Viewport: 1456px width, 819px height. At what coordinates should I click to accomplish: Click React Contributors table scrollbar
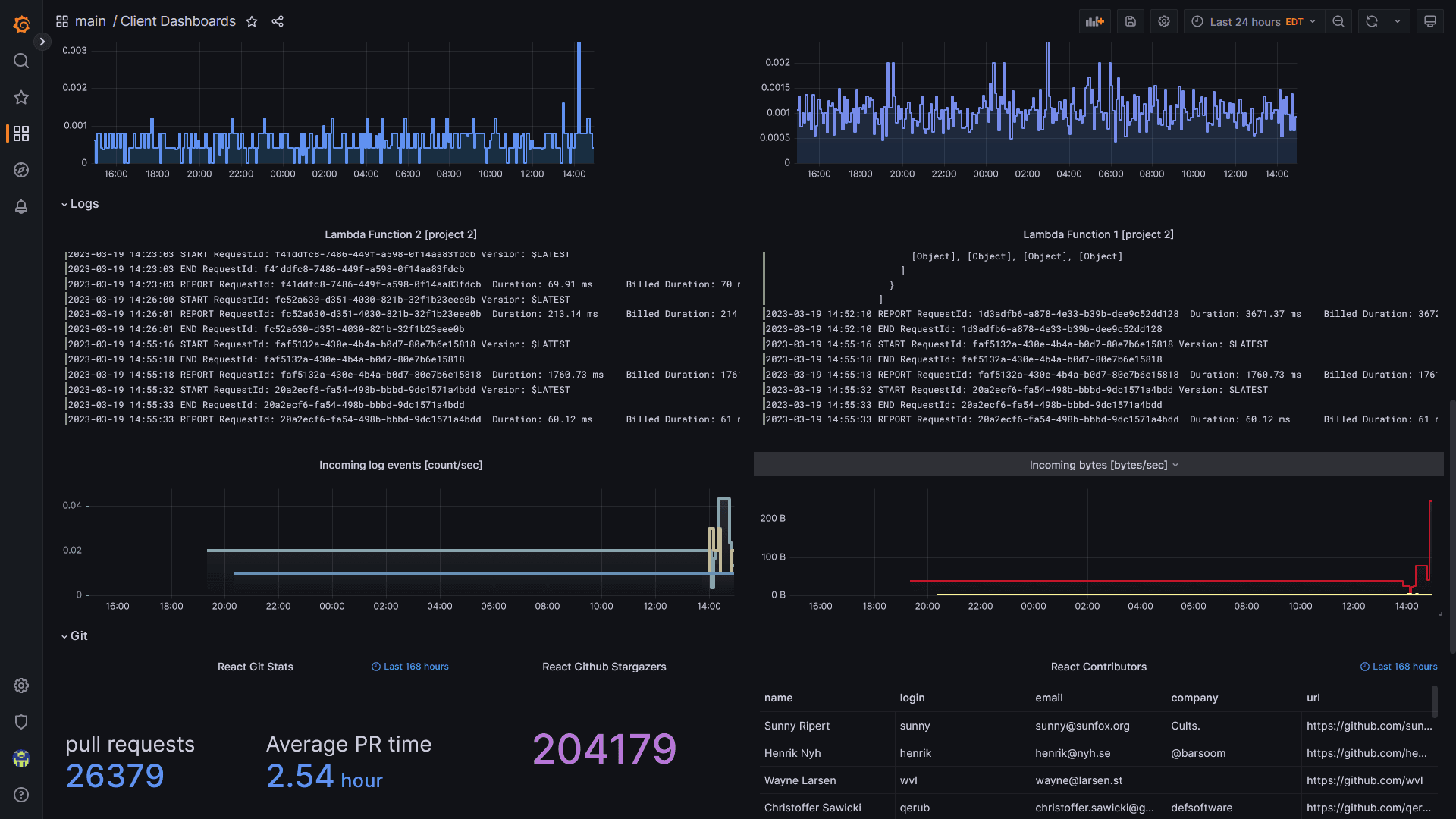coord(1434,701)
